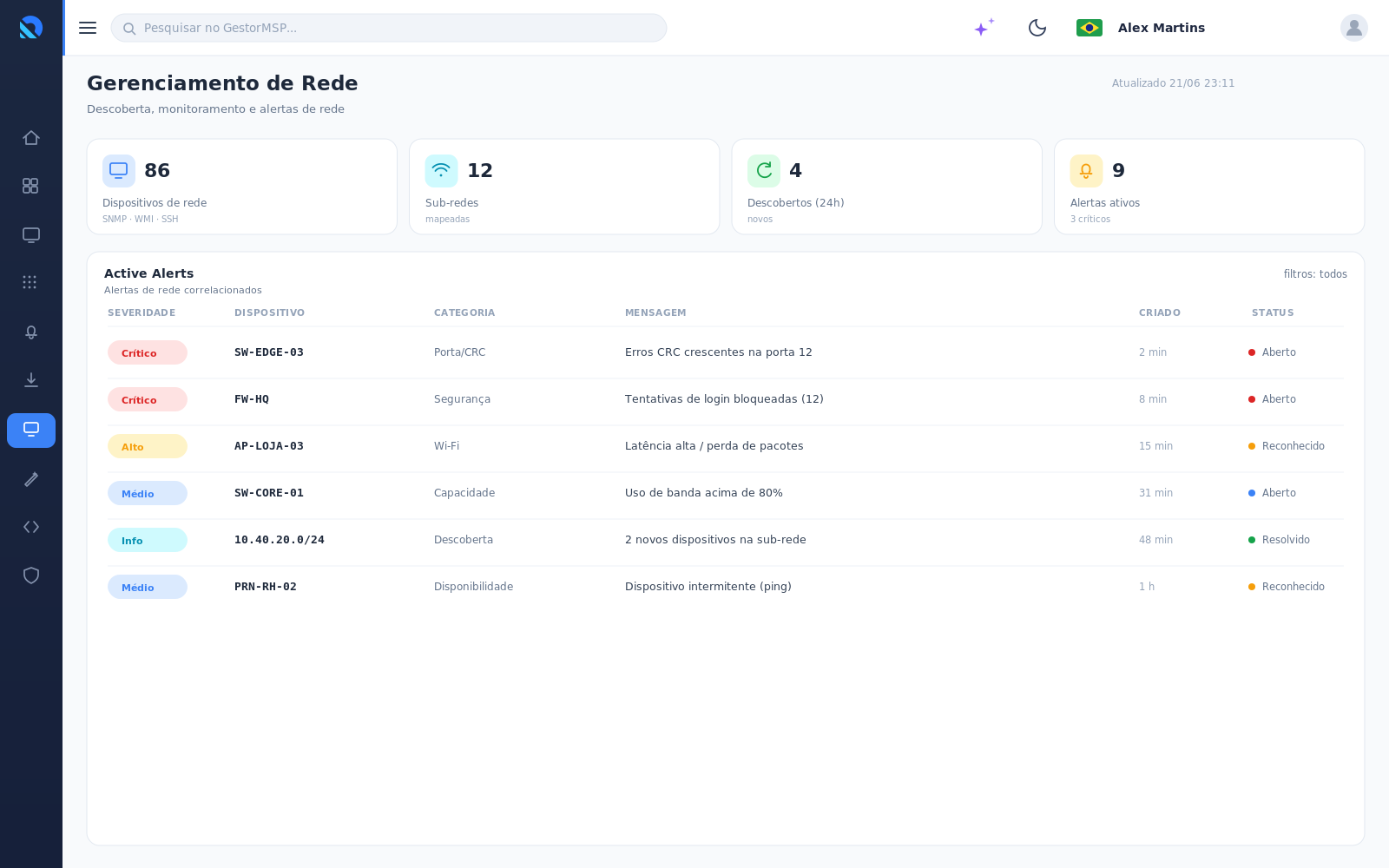Toggle the hamburger menu to collapse sidebar
The height and width of the screenshot is (868, 1389).
point(88,28)
